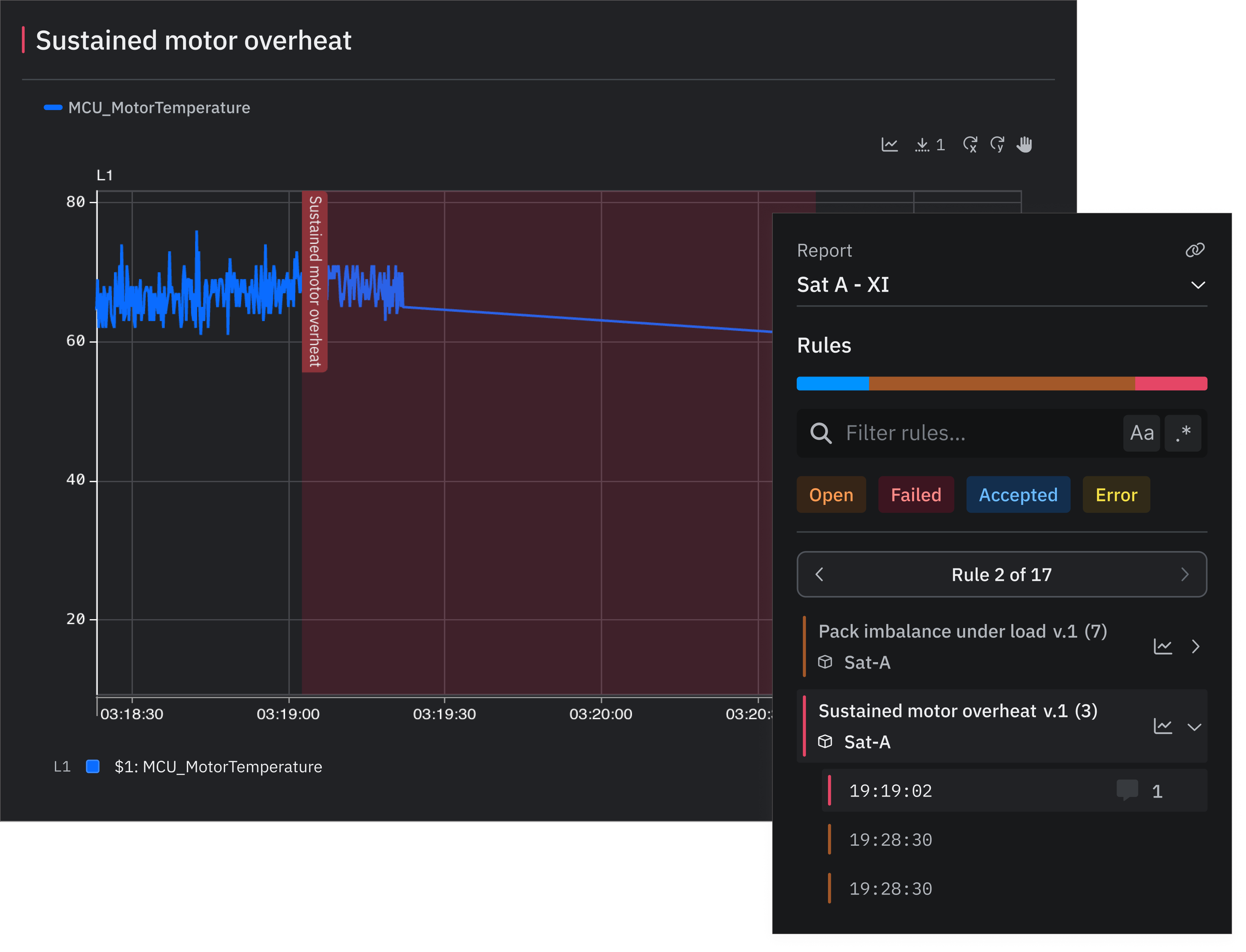Image resolution: width=1246 pixels, height=952 pixels.
Task: Click the MCU_MotorTemperature legend entry at top
Action: pyautogui.click(x=147, y=108)
